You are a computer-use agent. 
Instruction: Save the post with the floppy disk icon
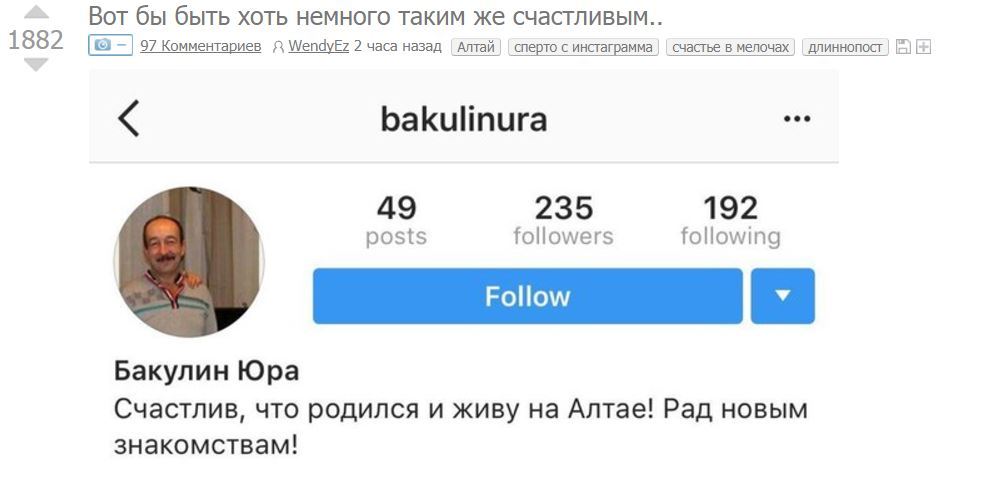pos(903,47)
